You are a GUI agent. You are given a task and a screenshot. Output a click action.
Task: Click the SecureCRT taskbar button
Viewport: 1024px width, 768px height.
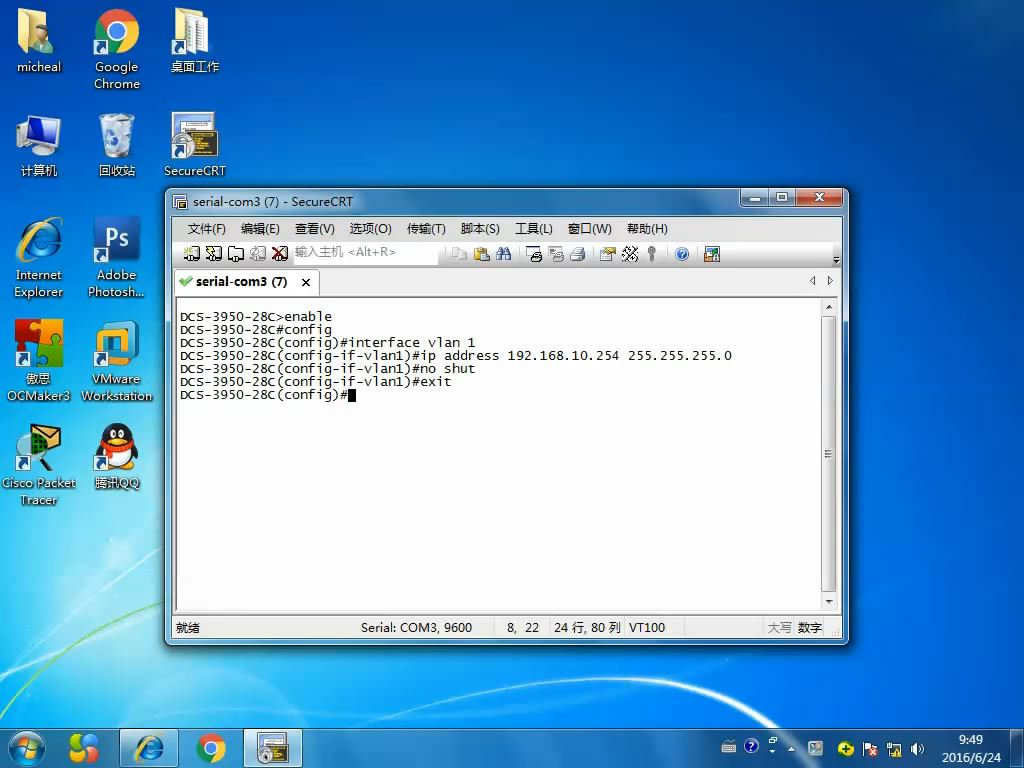pos(273,748)
